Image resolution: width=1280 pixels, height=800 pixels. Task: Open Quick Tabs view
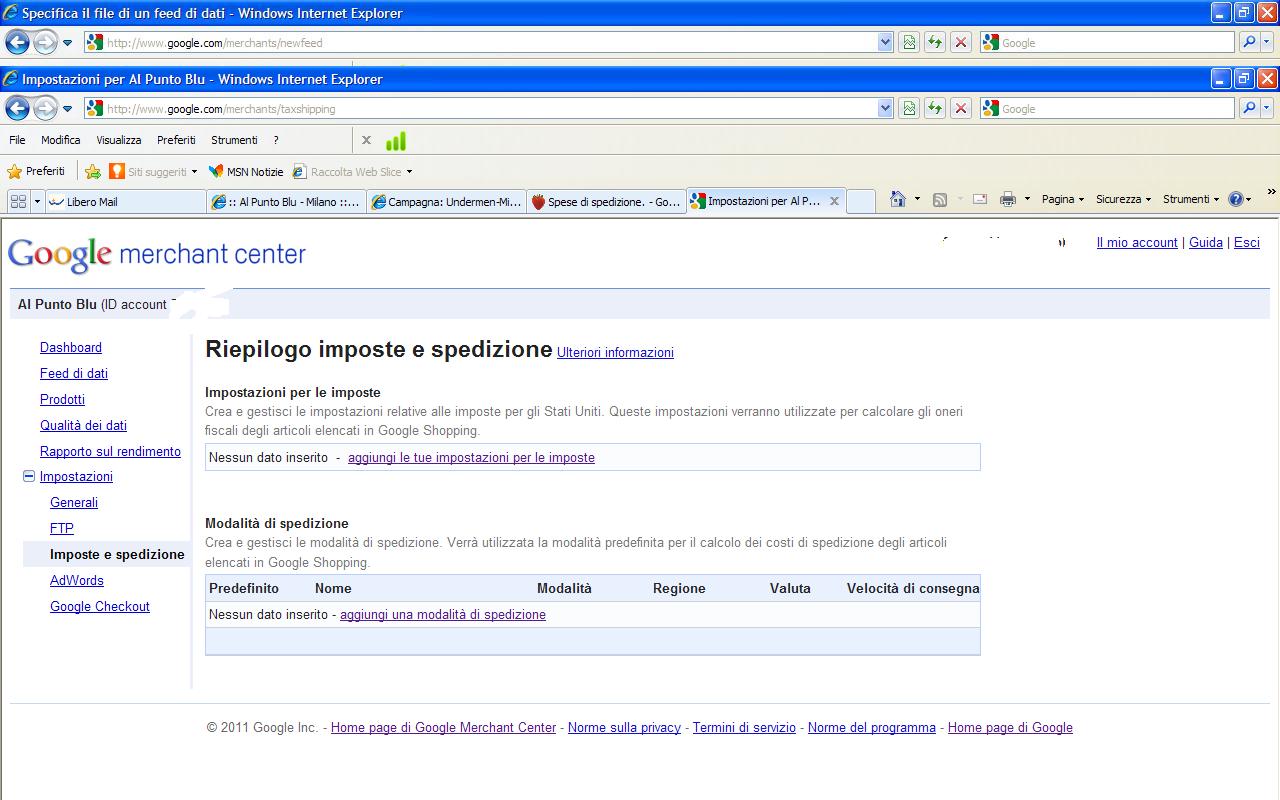[x=18, y=201]
